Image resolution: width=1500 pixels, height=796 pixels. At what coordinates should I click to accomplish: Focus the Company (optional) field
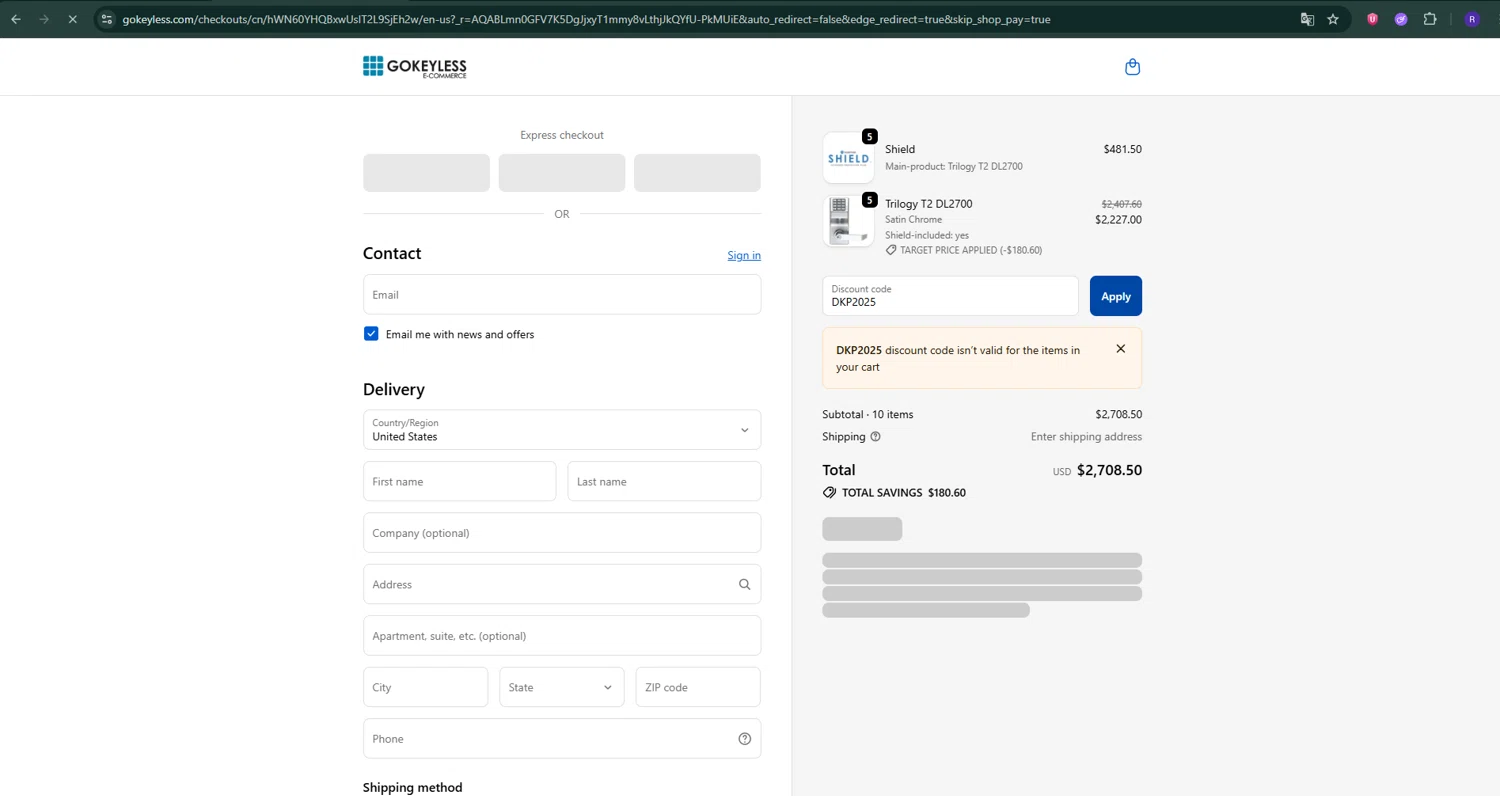562,533
